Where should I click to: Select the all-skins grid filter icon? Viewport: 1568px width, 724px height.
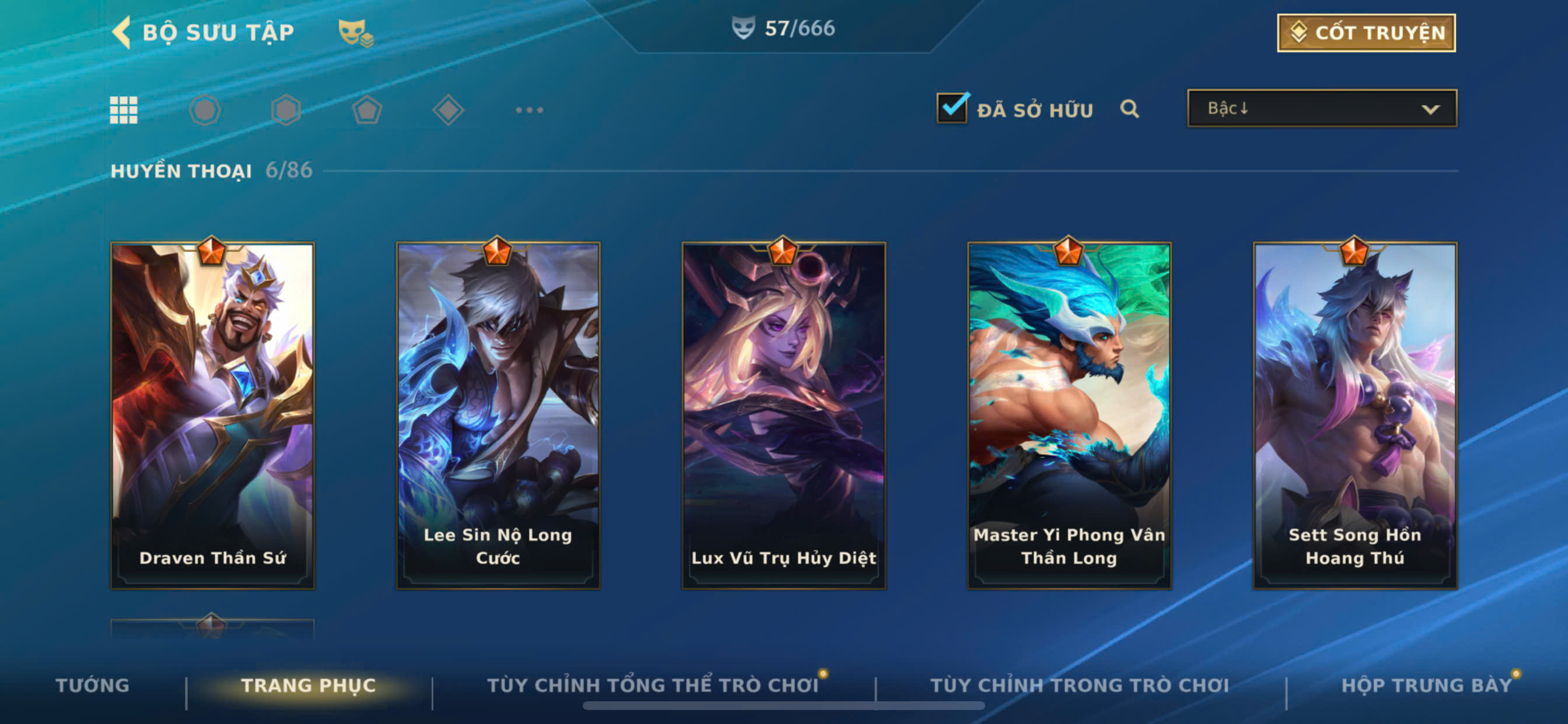point(124,110)
